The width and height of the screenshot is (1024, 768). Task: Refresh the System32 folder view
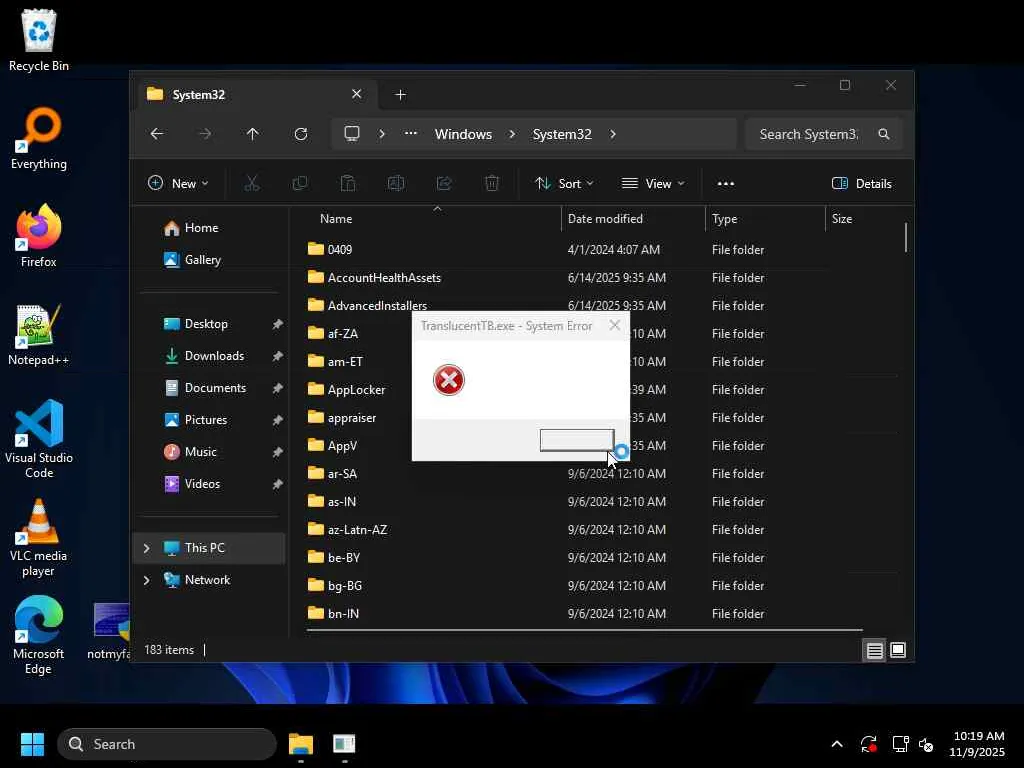pos(301,134)
